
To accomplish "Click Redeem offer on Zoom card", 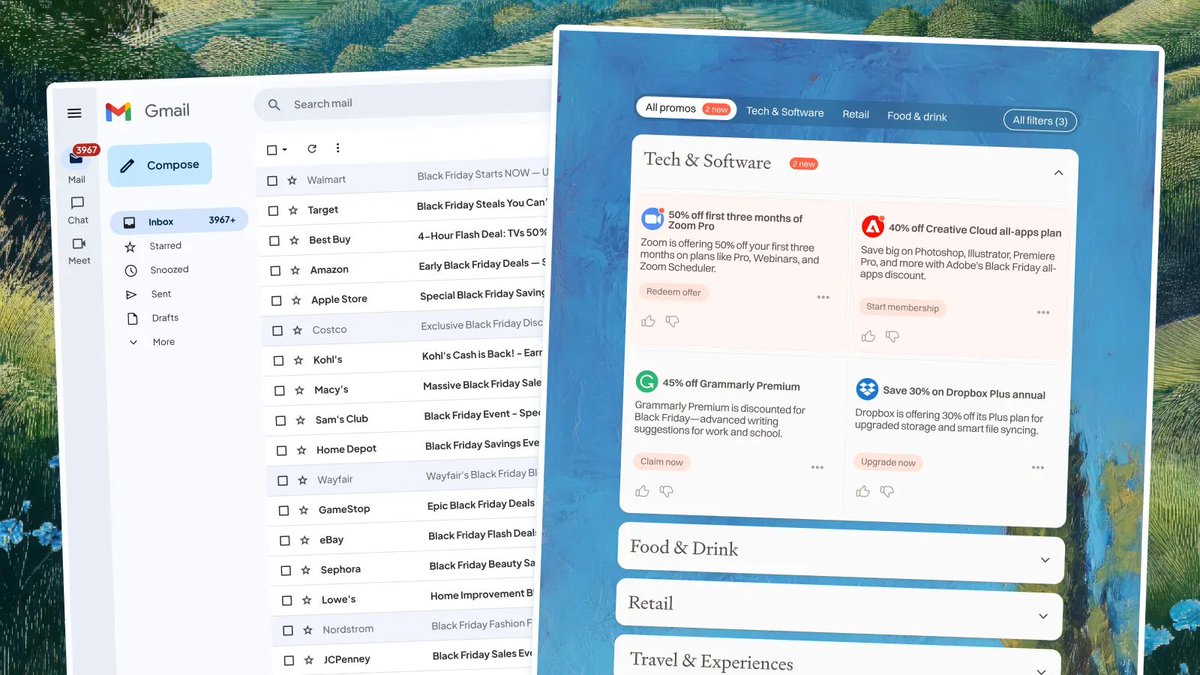I will (673, 292).
